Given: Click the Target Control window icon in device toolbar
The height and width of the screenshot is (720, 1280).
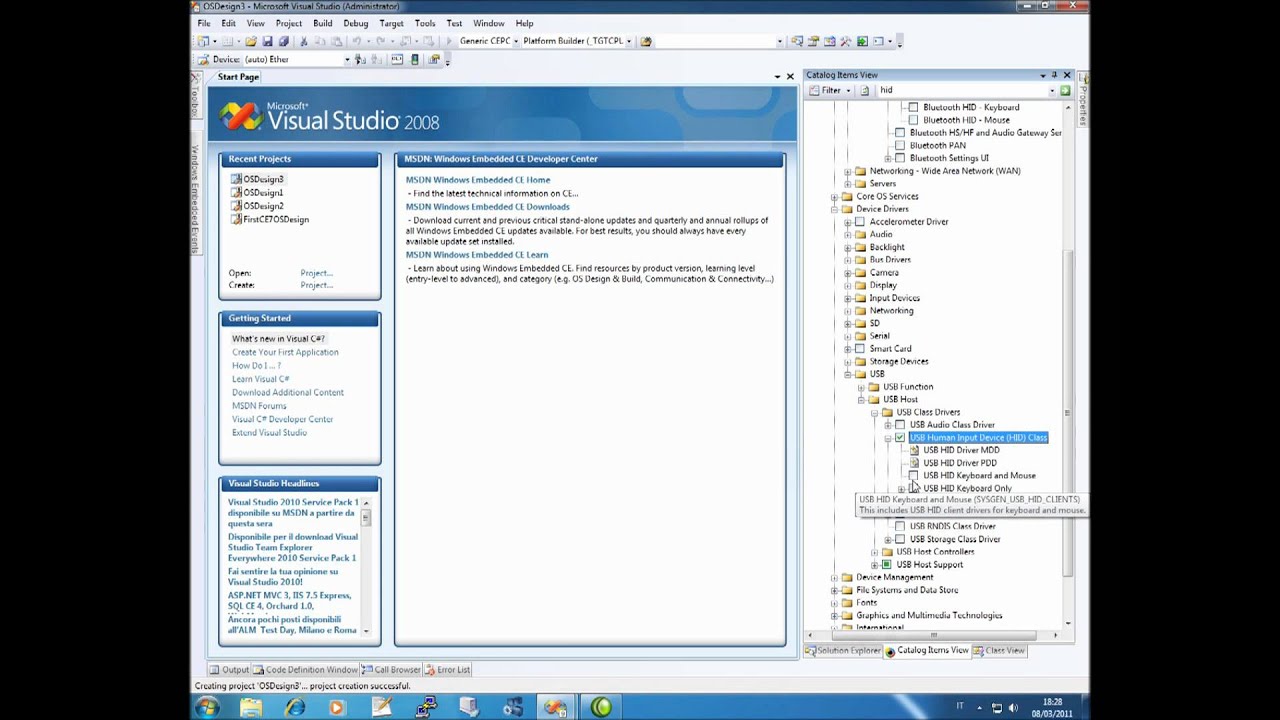Looking at the screenshot, I should pos(397,59).
